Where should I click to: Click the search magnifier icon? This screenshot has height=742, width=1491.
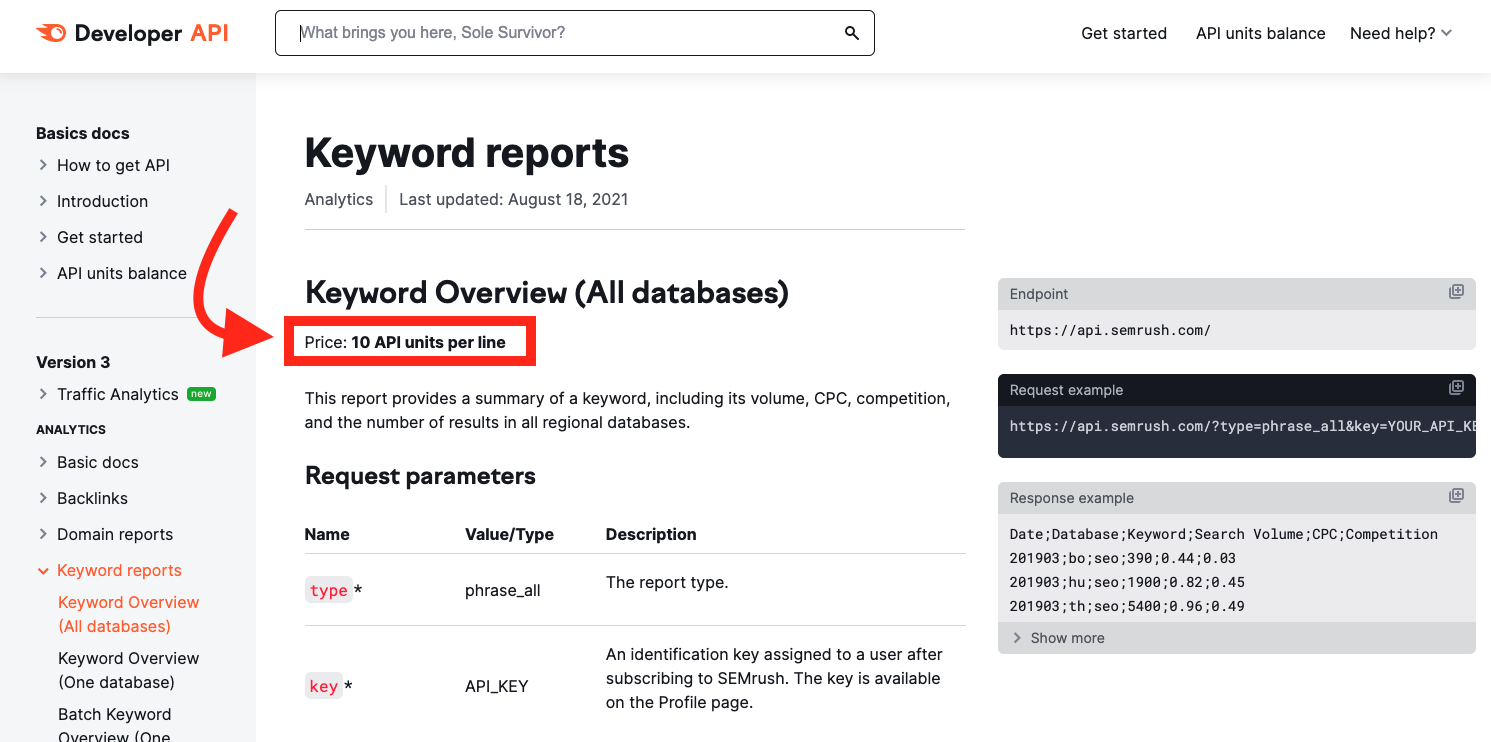[851, 33]
